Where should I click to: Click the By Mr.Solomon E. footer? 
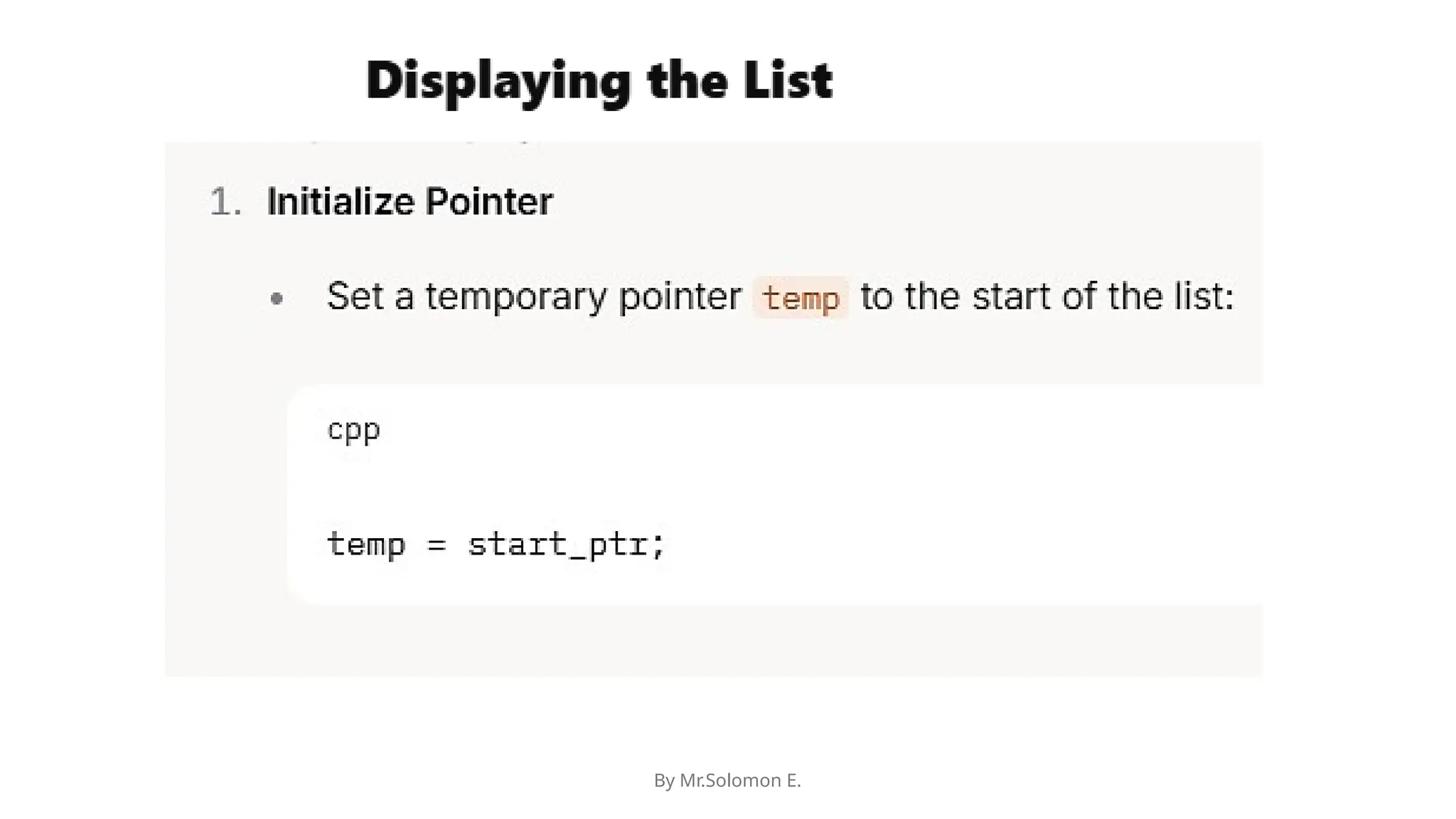tap(727, 780)
